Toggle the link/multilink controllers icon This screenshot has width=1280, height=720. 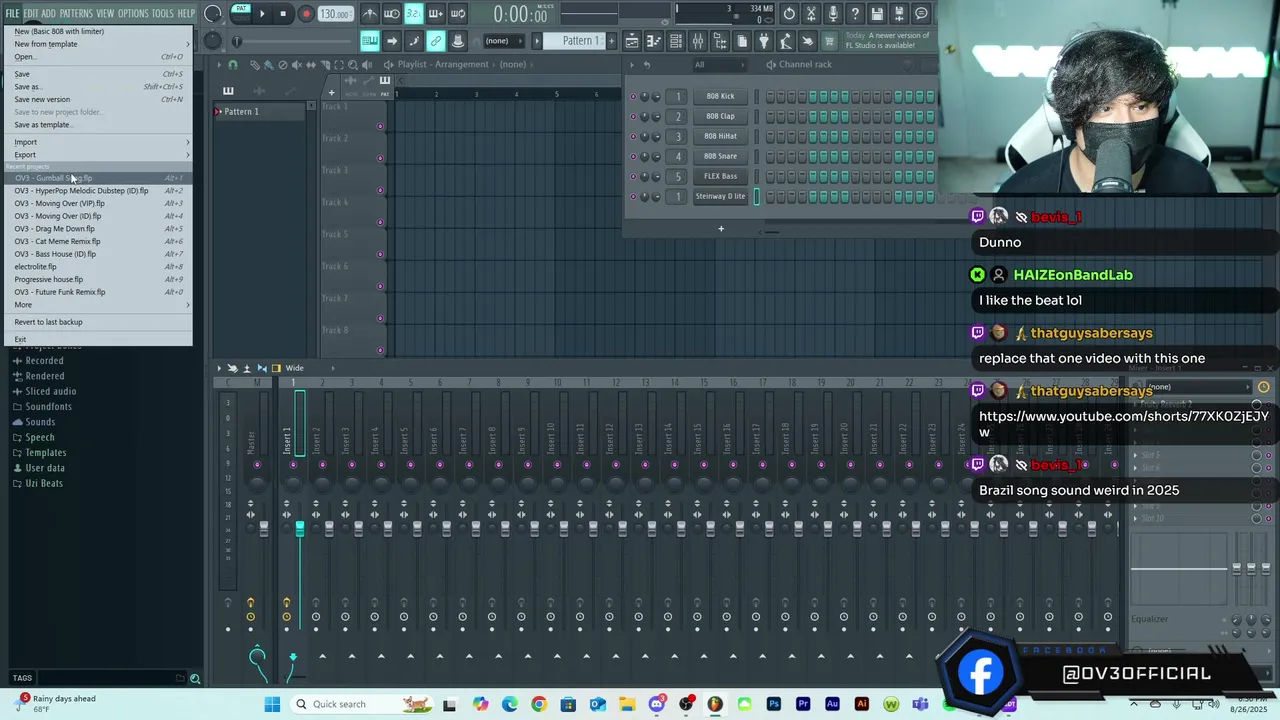(436, 41)
